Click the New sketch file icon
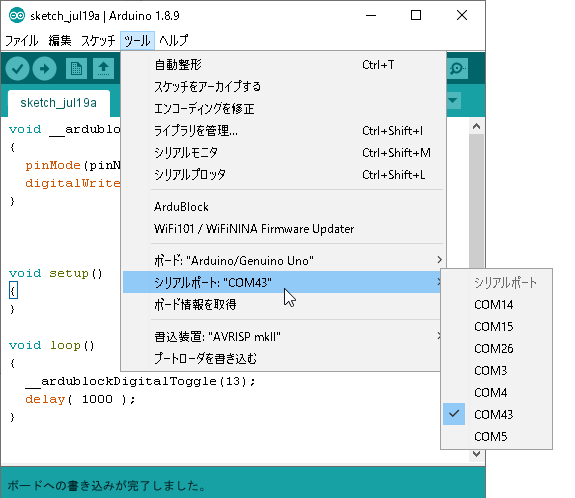Viewport: 575px width, 498px height. (x=76, y=69)
